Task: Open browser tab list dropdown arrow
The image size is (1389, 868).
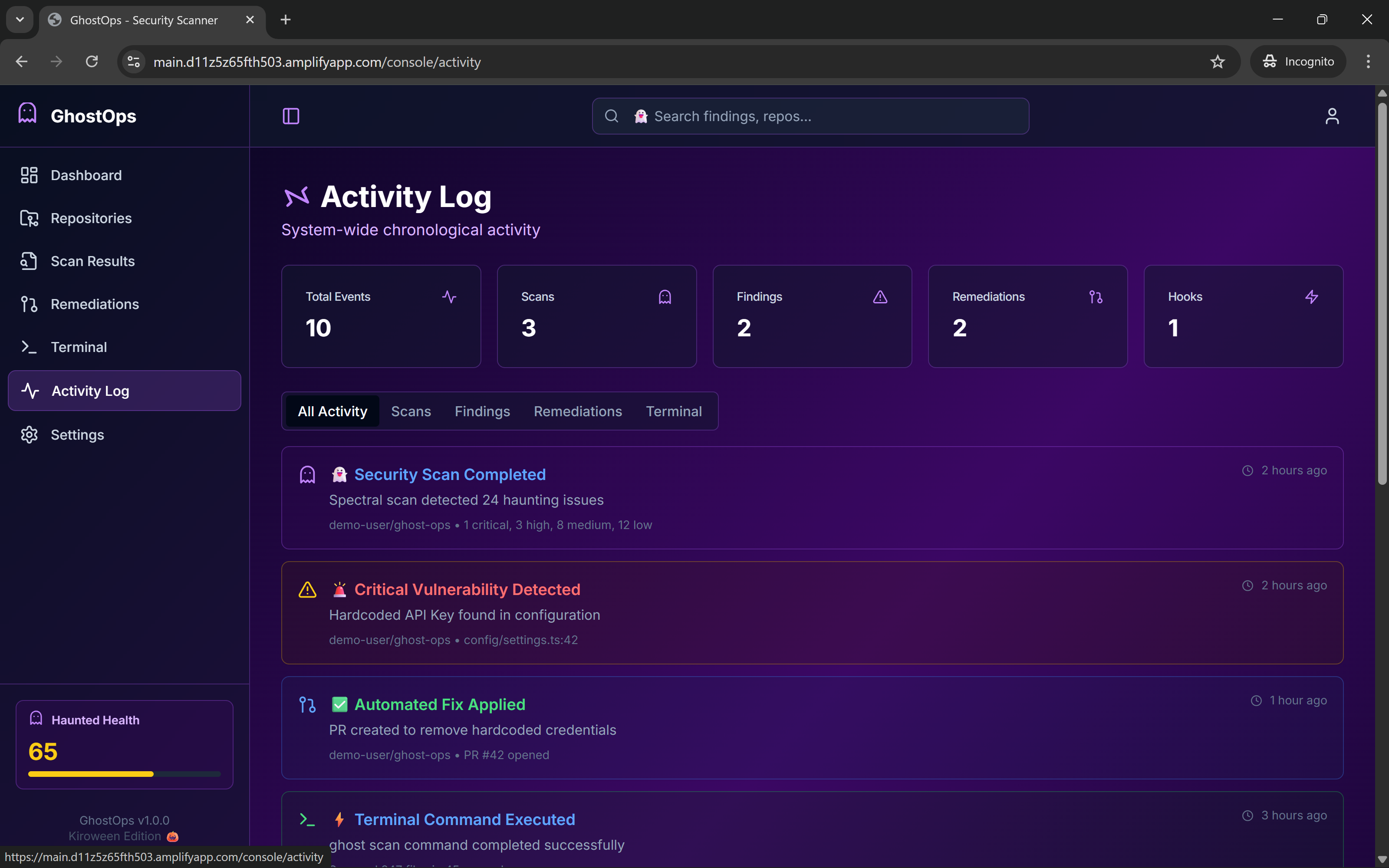Action: 20,20
